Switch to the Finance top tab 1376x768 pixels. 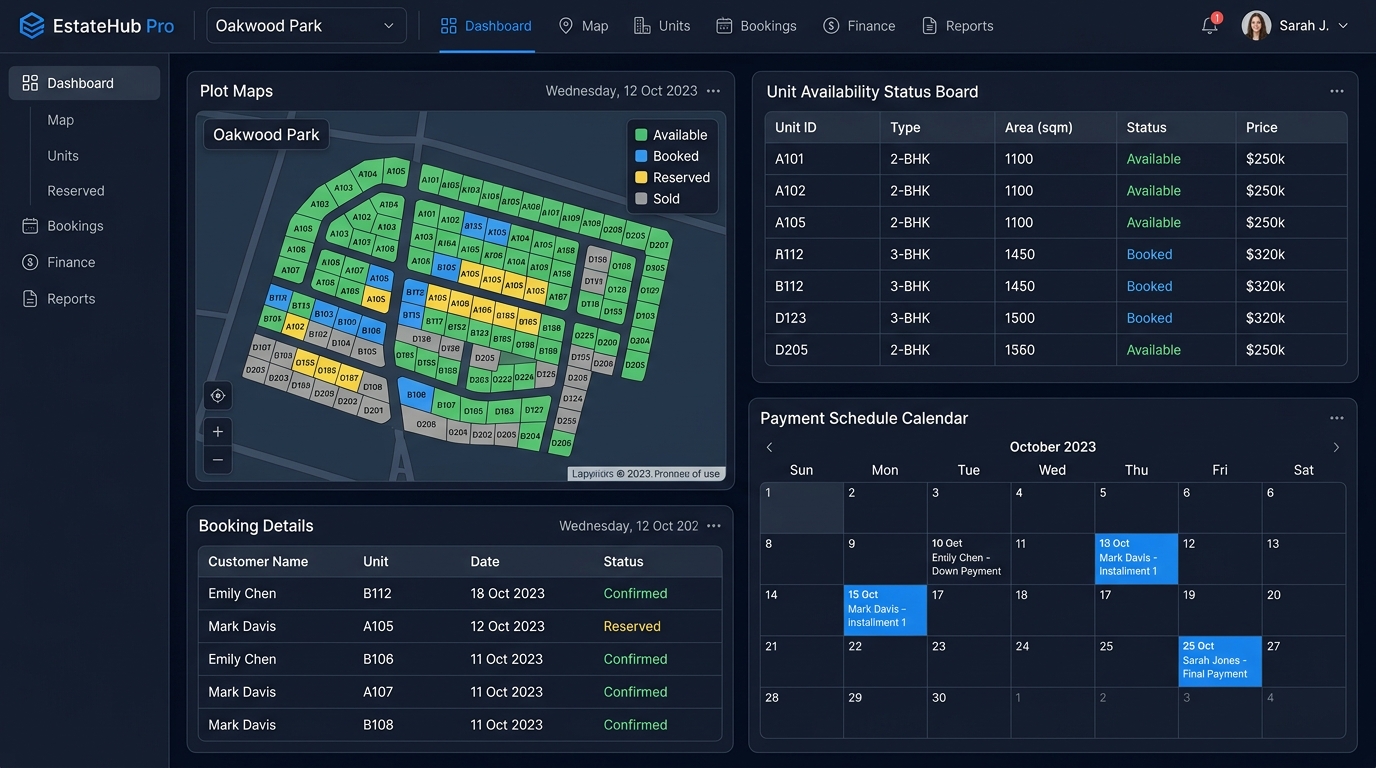click(859, 26)
